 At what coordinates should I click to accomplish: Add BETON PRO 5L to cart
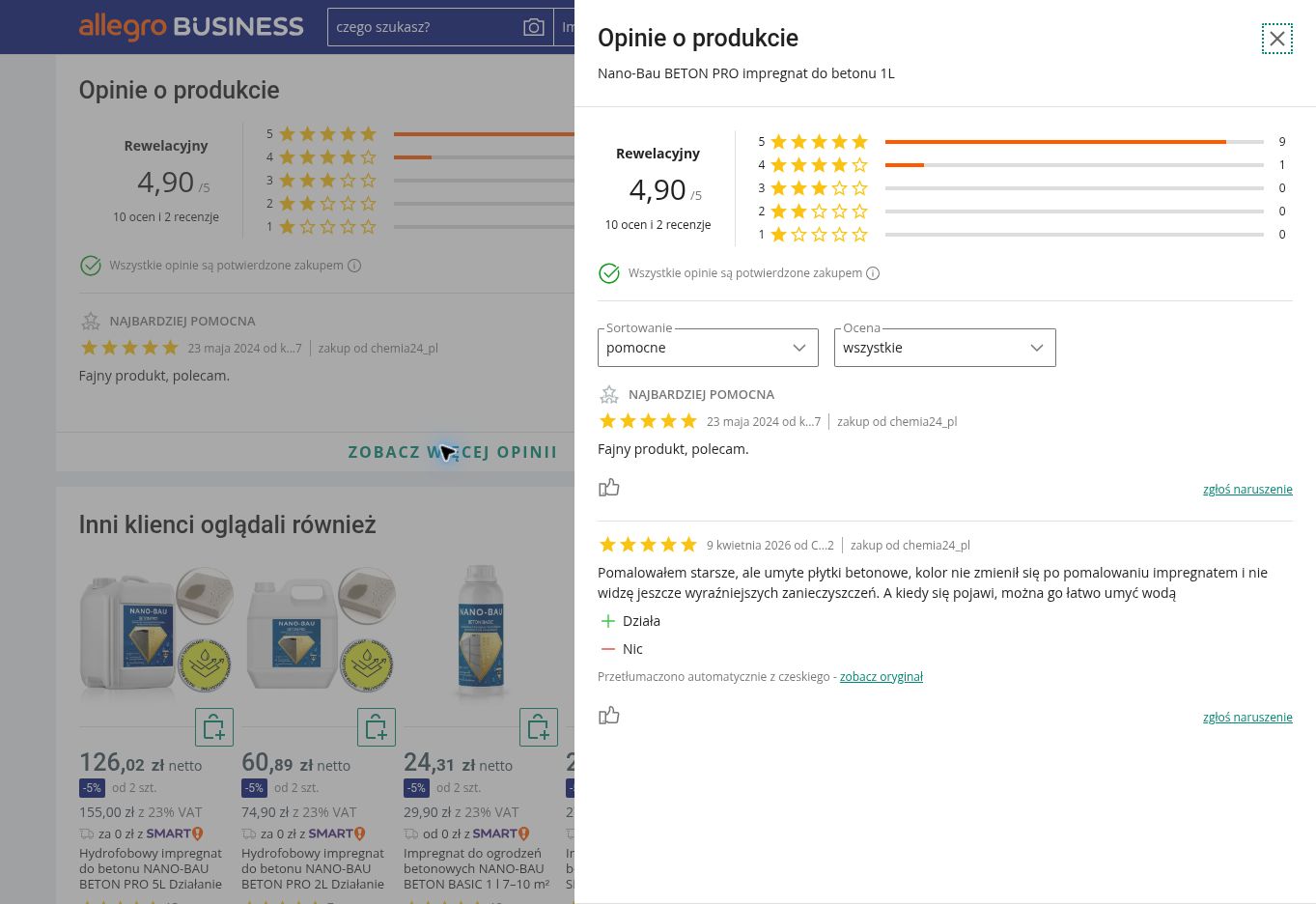214,727
